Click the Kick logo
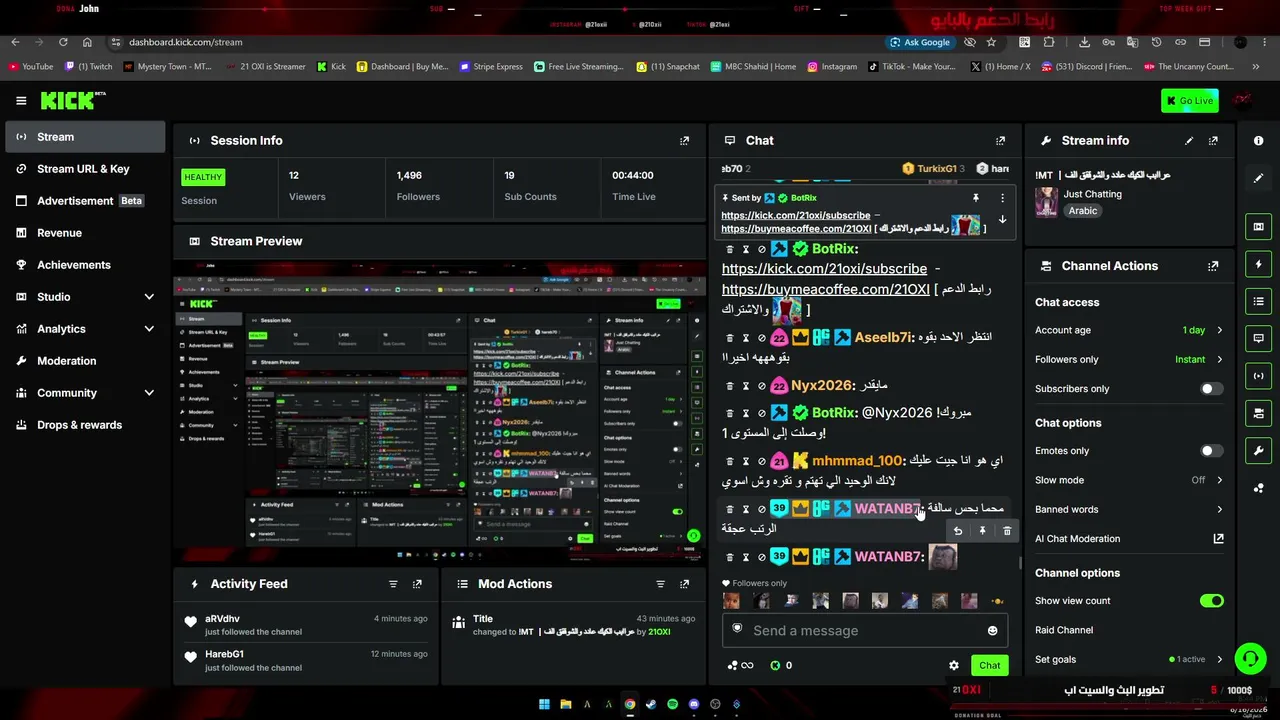1280x720 pixels. click(x=72, y=100)
